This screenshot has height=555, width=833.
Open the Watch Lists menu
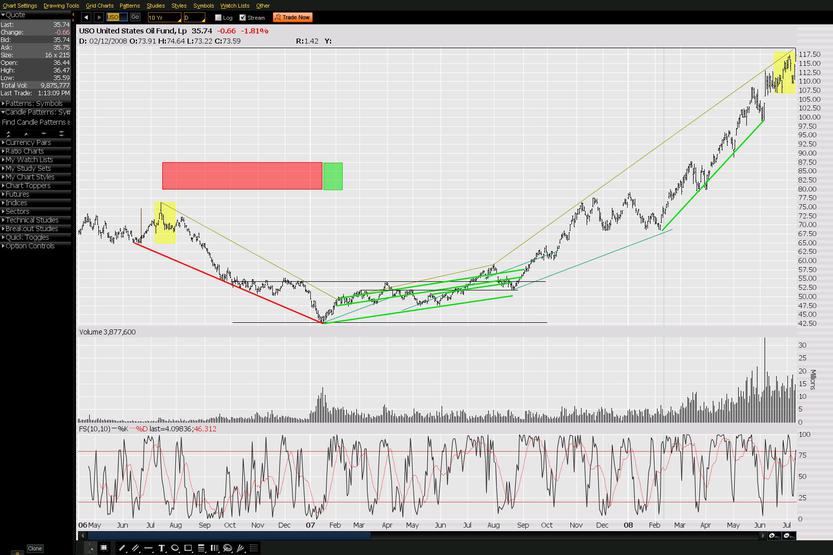[236, 5]
